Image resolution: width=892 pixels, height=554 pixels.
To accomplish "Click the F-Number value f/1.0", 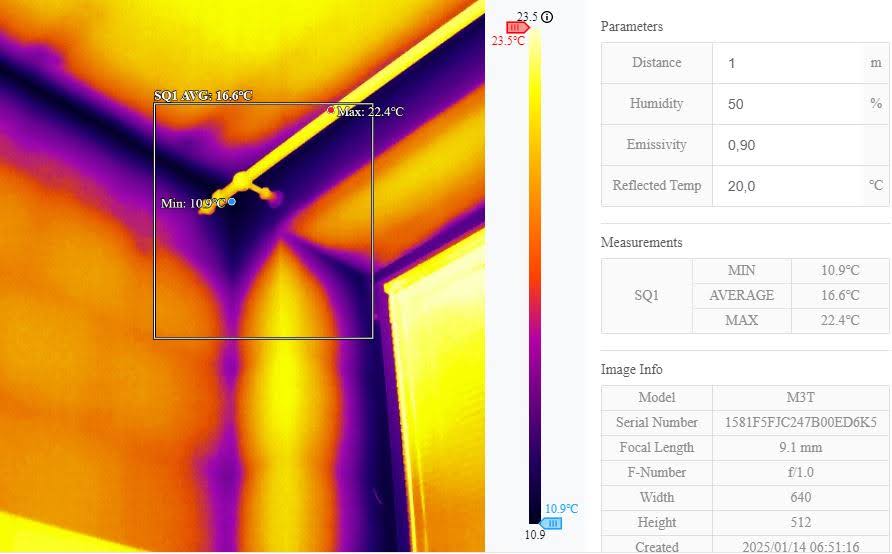I will pyautogui.click(x=800, y=472).
